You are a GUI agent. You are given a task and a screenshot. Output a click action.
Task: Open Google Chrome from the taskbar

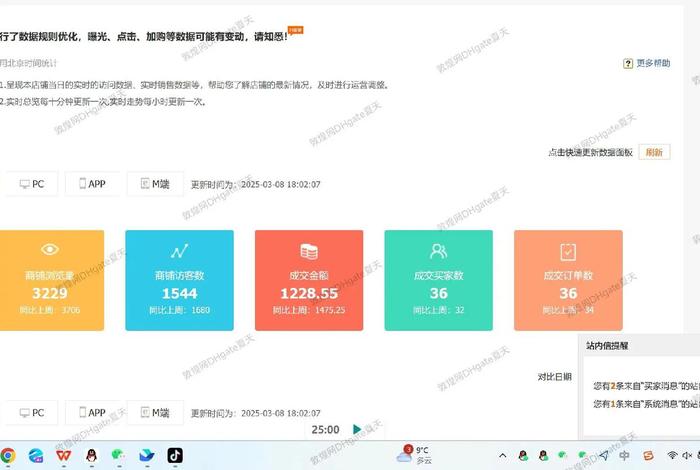[8, 455]
